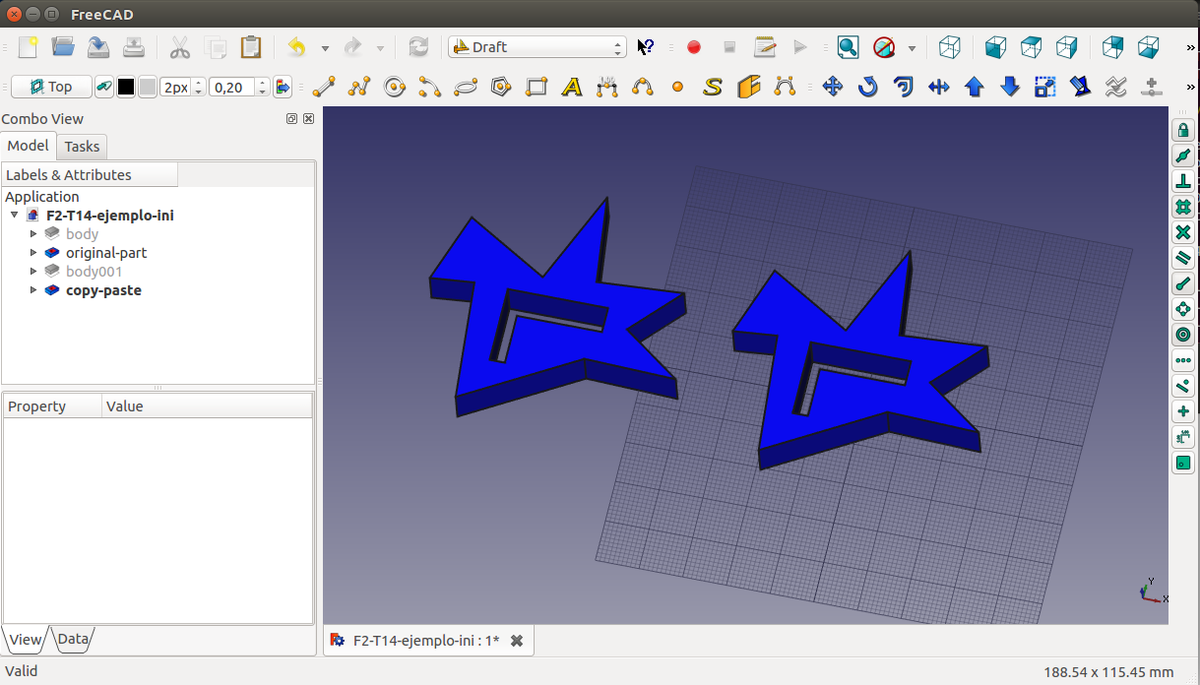Select copy-paste in the model tree
The height and width of the screenshot is (685, 1200).
point(103,290)
